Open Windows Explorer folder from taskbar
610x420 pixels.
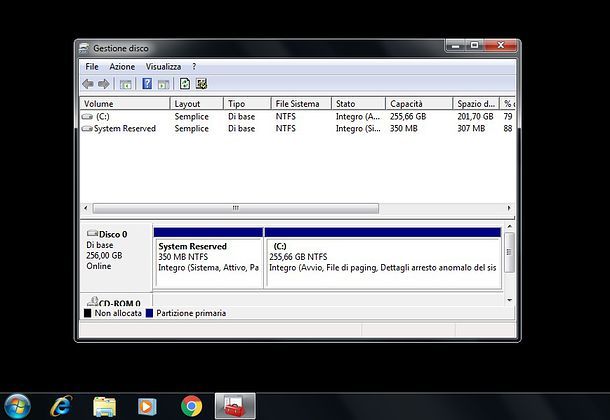[x=104, y=407]
